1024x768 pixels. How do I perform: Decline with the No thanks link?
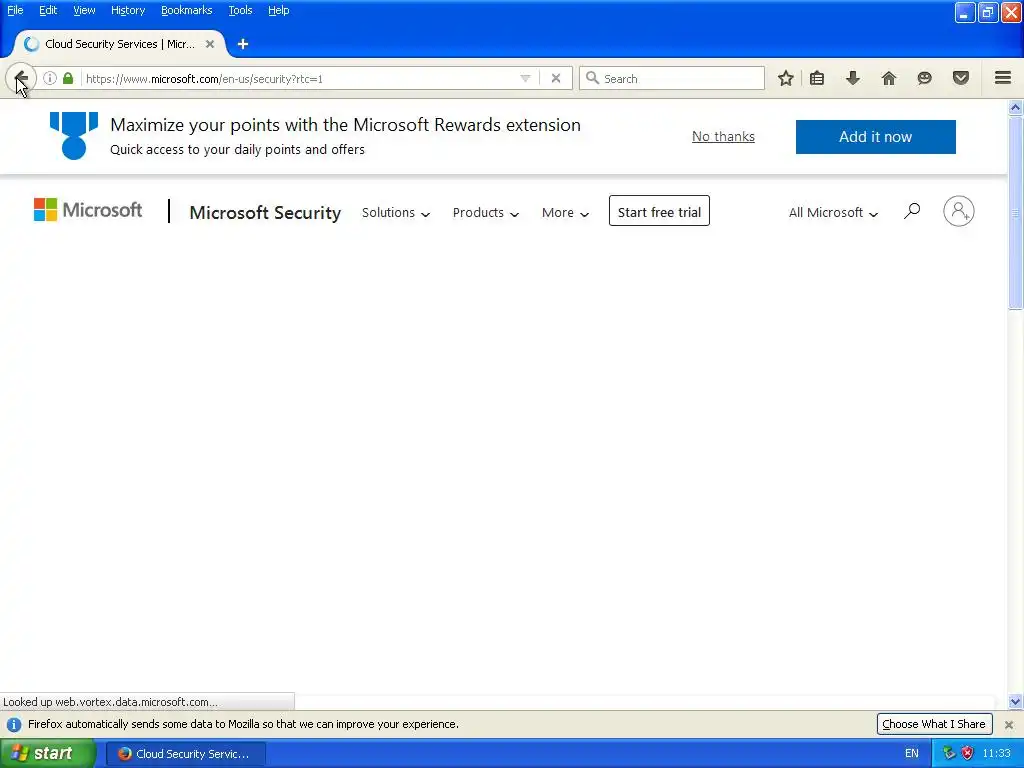pos(723,136)
